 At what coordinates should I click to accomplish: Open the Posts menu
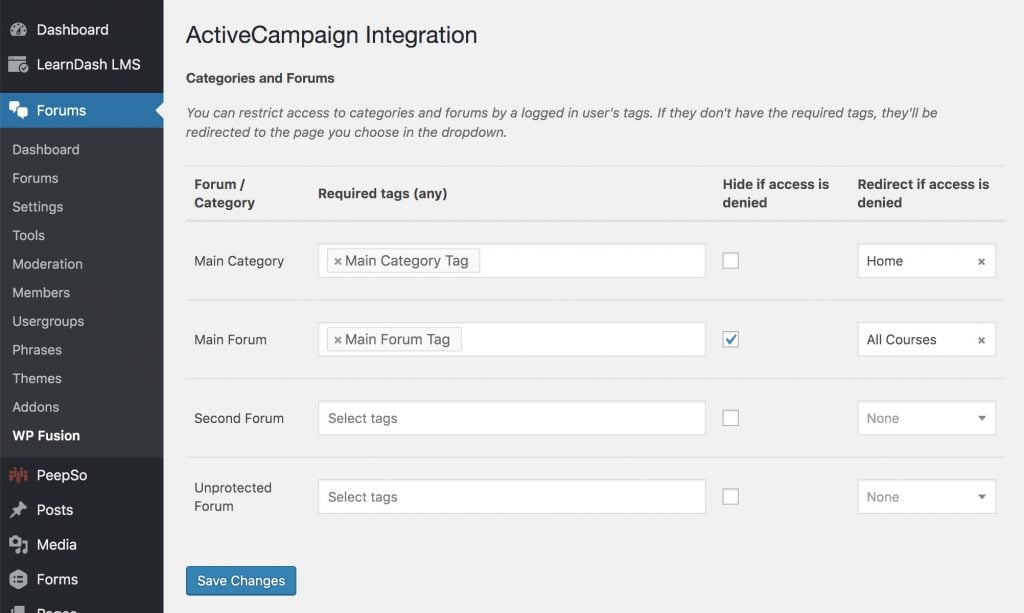82,510
